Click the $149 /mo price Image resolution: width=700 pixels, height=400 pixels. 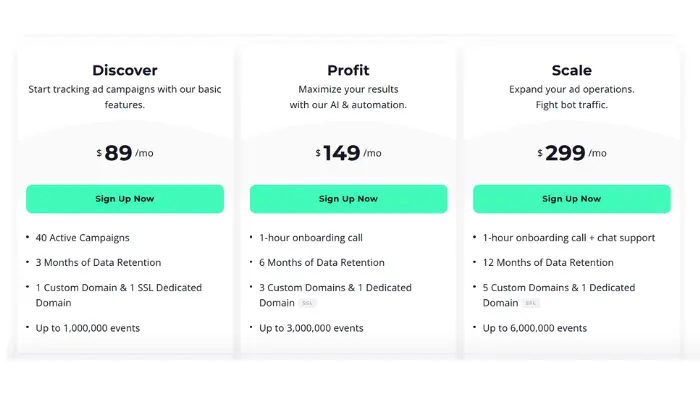click(x=348, y=153)
